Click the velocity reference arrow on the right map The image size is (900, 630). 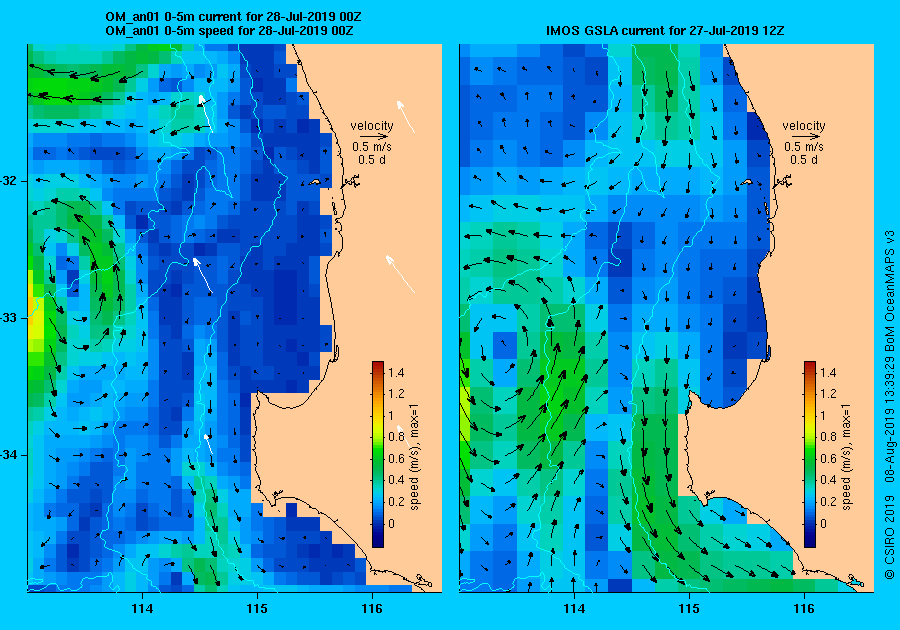point(806,137)
